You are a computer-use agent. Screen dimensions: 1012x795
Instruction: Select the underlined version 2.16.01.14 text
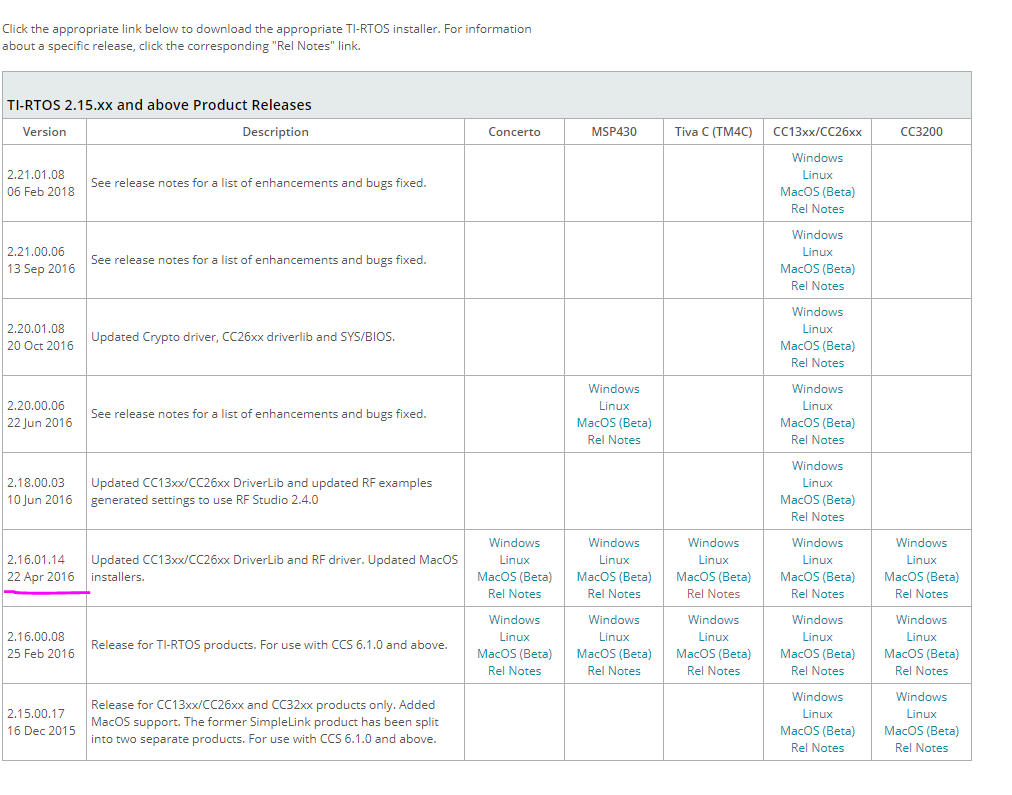pyautogui.click(x=36, y=560)
